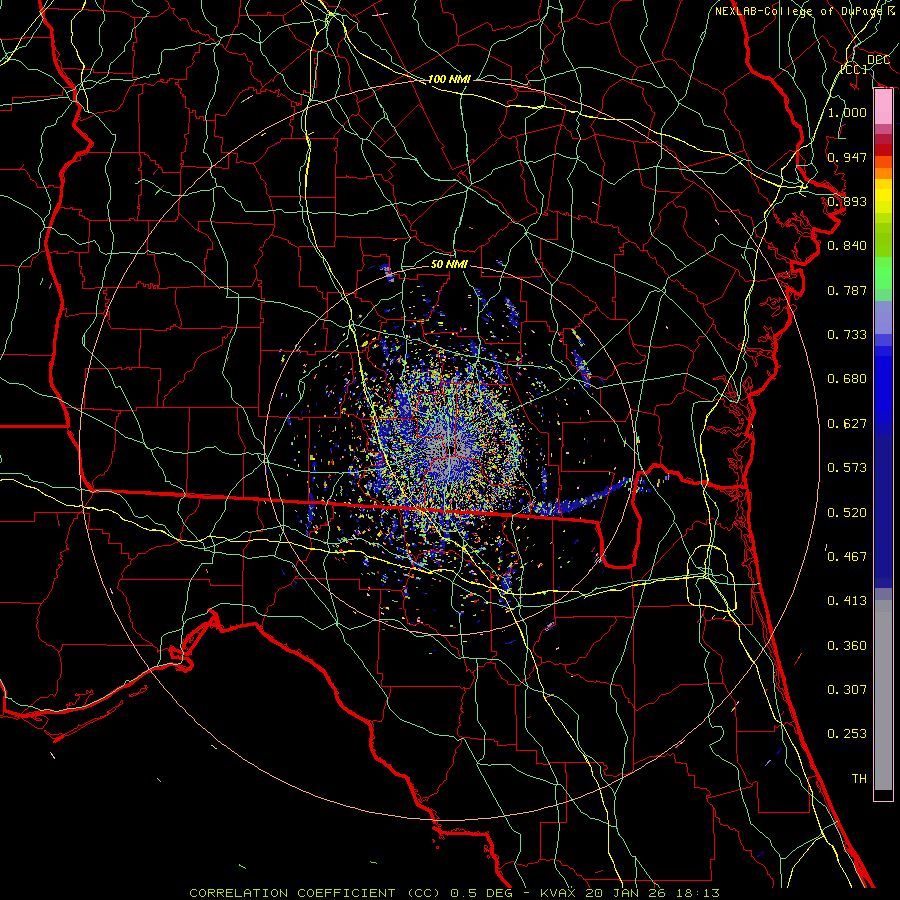Image resolution: width=900 pixels, height=900 pixels.
Task: Click the 0.413 legend value
Action: [847, 601]
